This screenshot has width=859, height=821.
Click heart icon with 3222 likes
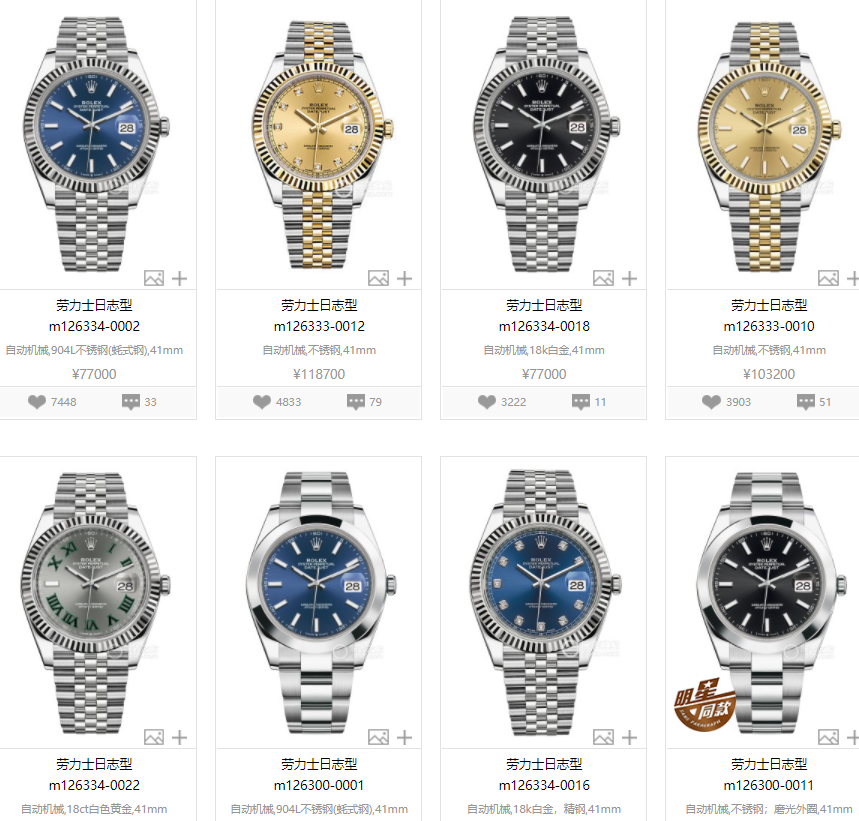pyautogui.click(x=486, y=402)
